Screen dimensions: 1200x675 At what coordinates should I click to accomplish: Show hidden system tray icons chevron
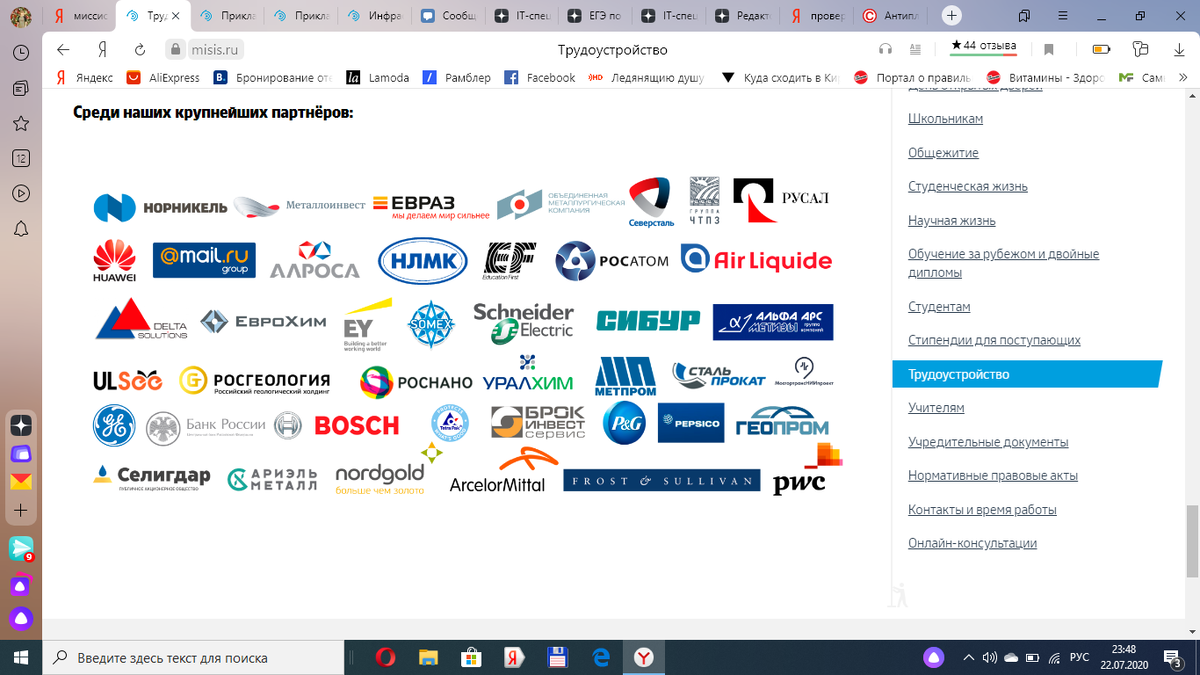pos(968,657)
